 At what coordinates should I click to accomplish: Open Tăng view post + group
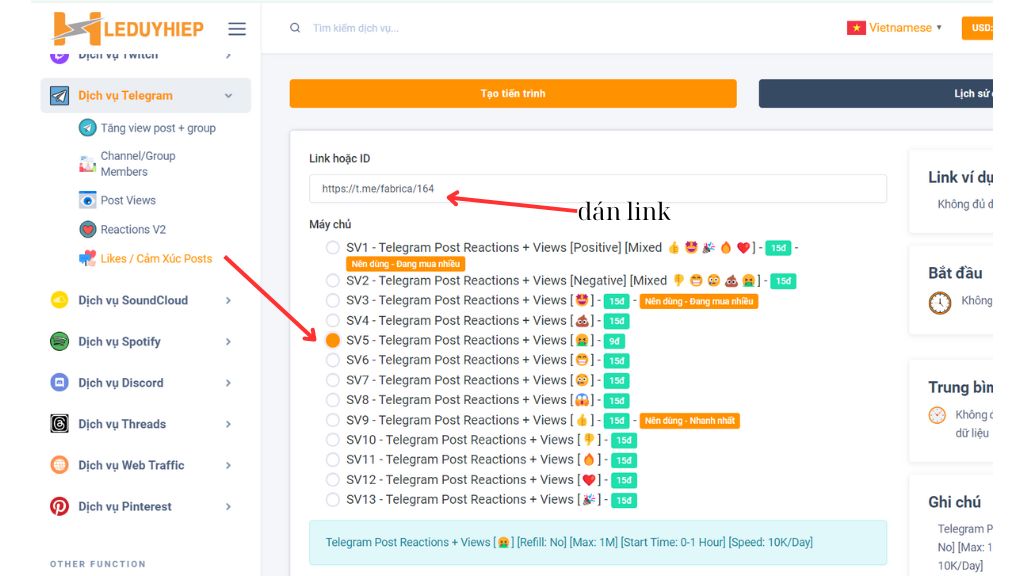pos(158,128)
